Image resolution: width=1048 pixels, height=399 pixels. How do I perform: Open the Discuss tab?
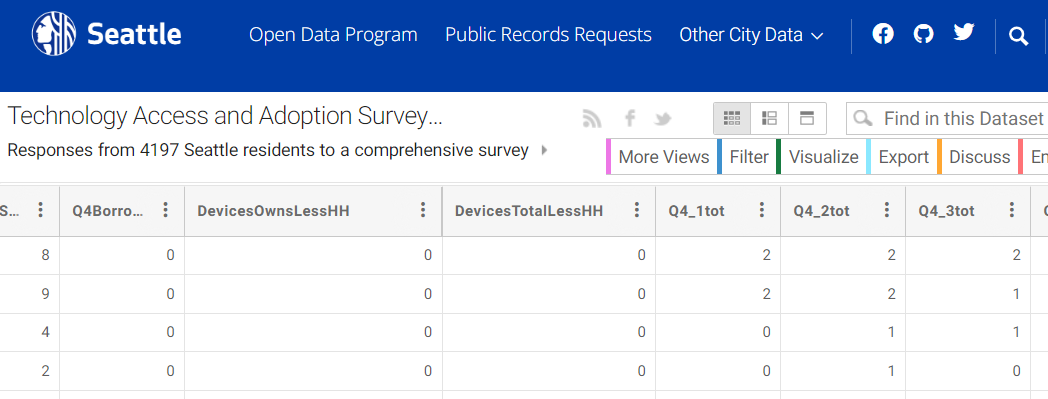coord(979,157)
